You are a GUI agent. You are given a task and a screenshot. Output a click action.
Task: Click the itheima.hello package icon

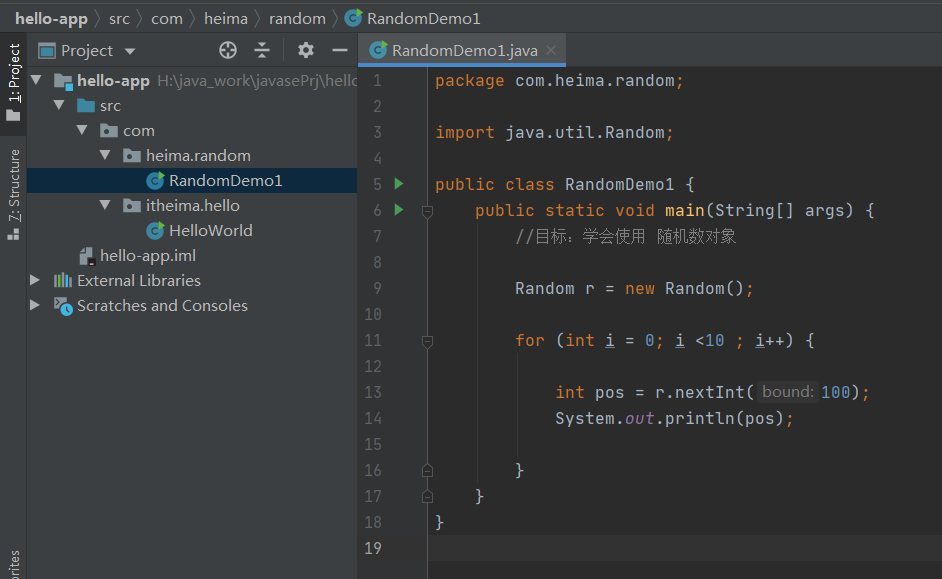click(x=132, y=205)
